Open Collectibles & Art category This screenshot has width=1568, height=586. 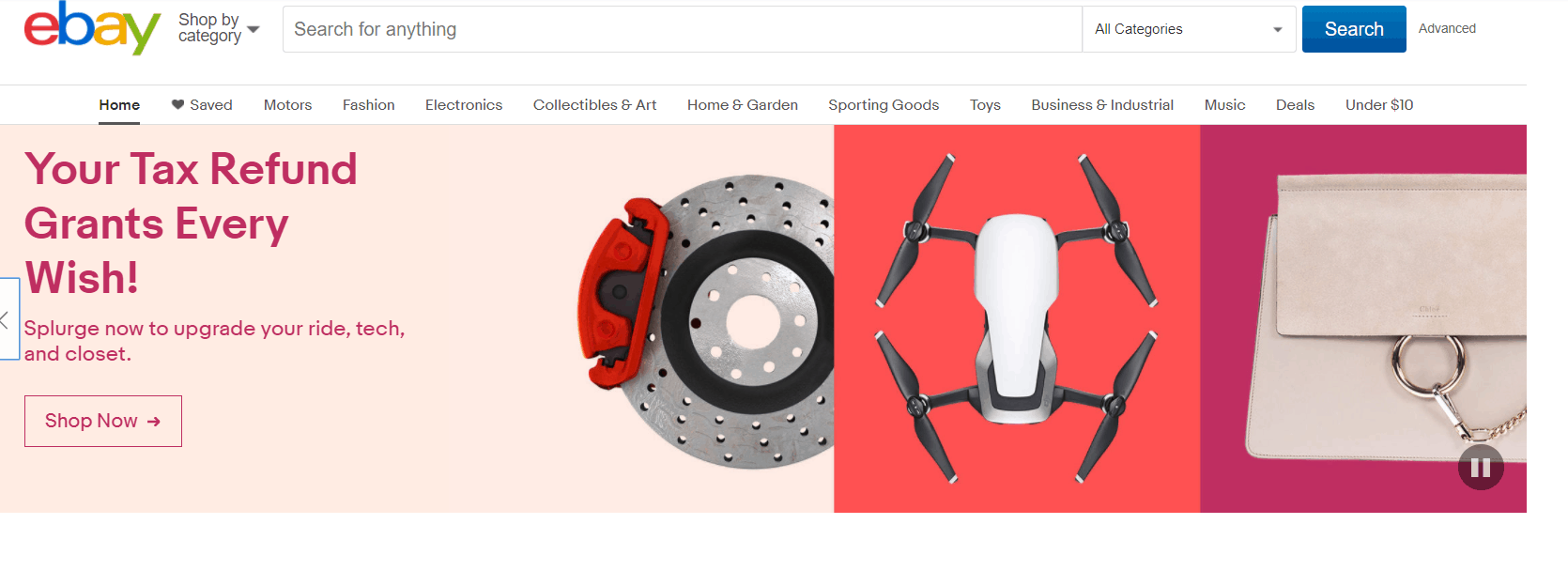[595, 105]
